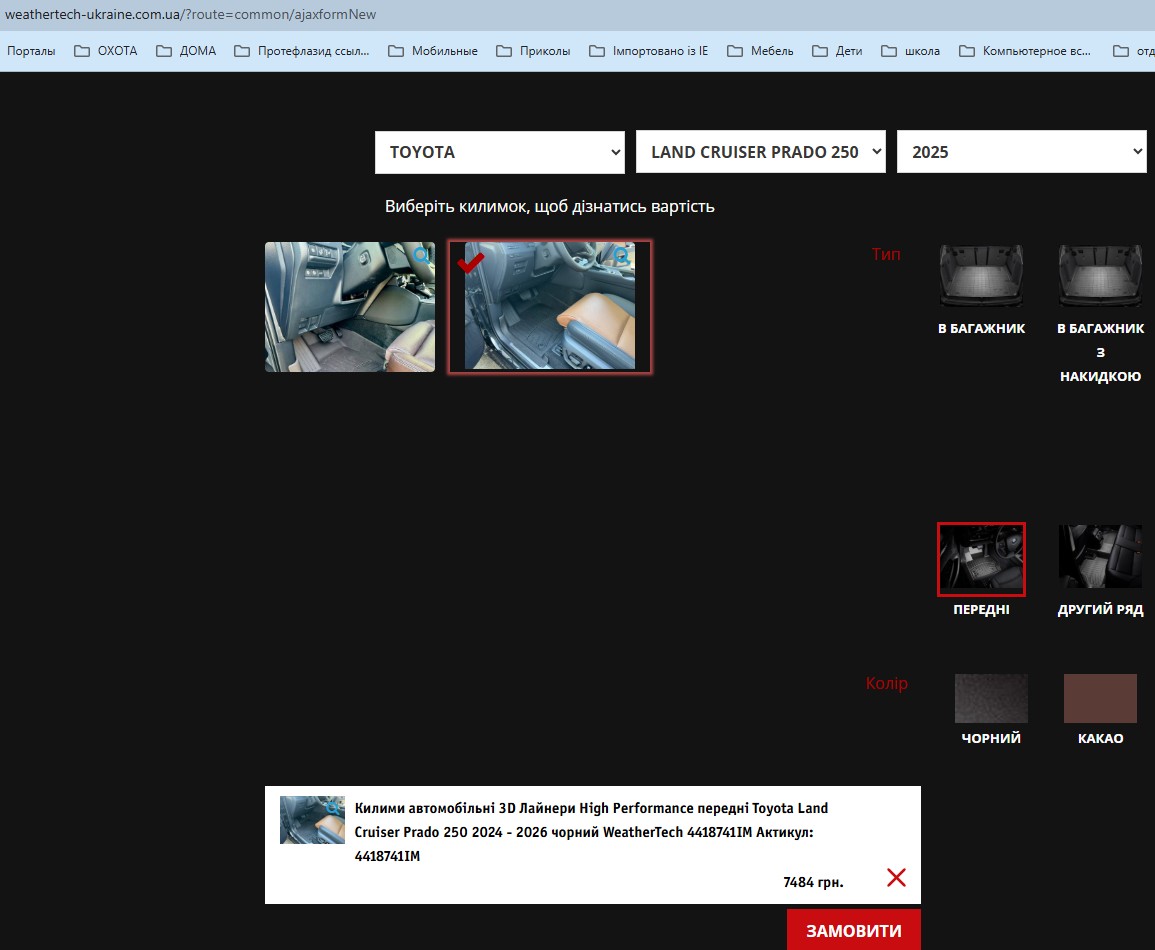Click the small product thumbnail in cart

[x=312, y=820]
